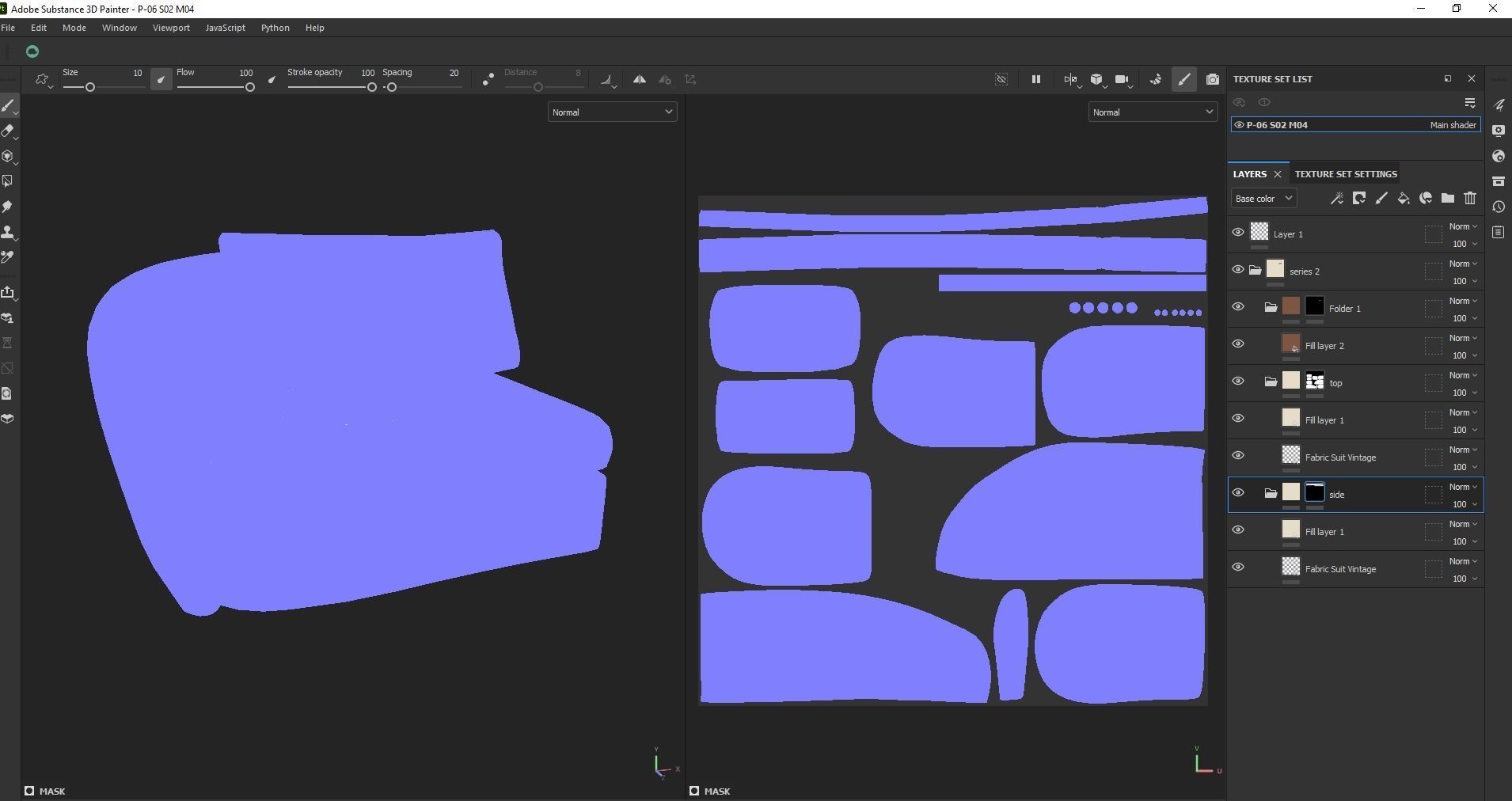Select the Paint brush tool
1512x801 pixels.
8,105
